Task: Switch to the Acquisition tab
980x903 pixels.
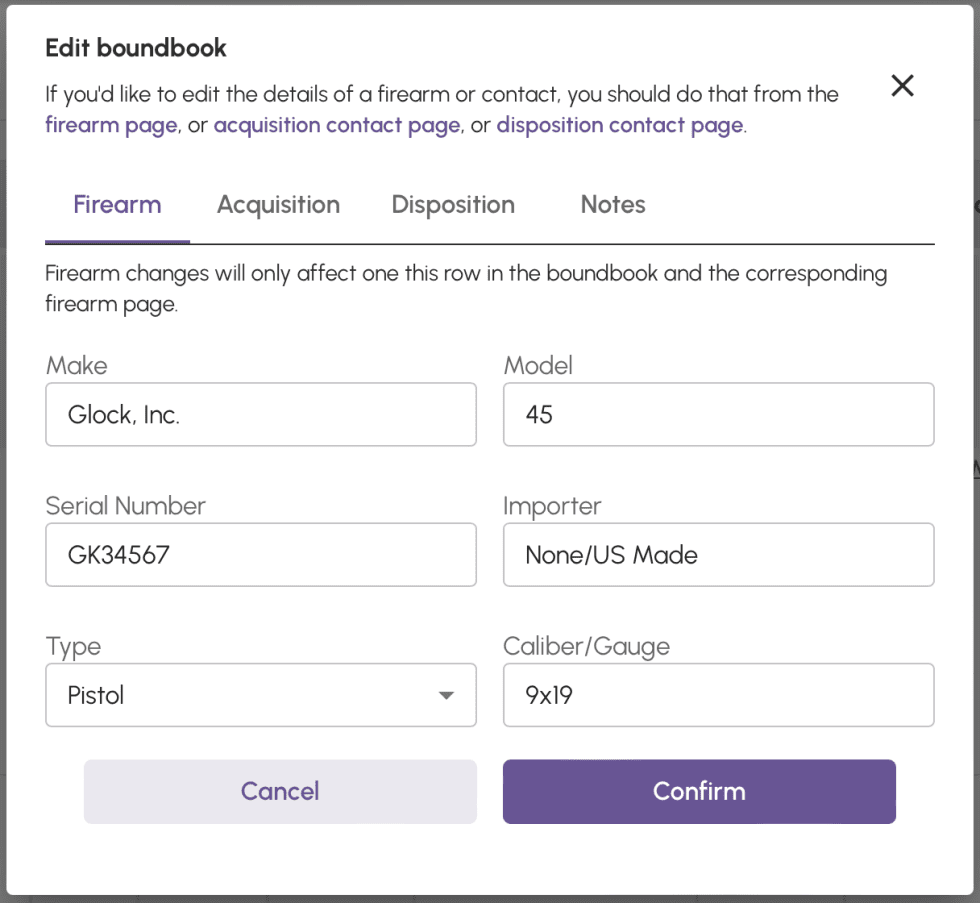Action: [x=278, y=205]
